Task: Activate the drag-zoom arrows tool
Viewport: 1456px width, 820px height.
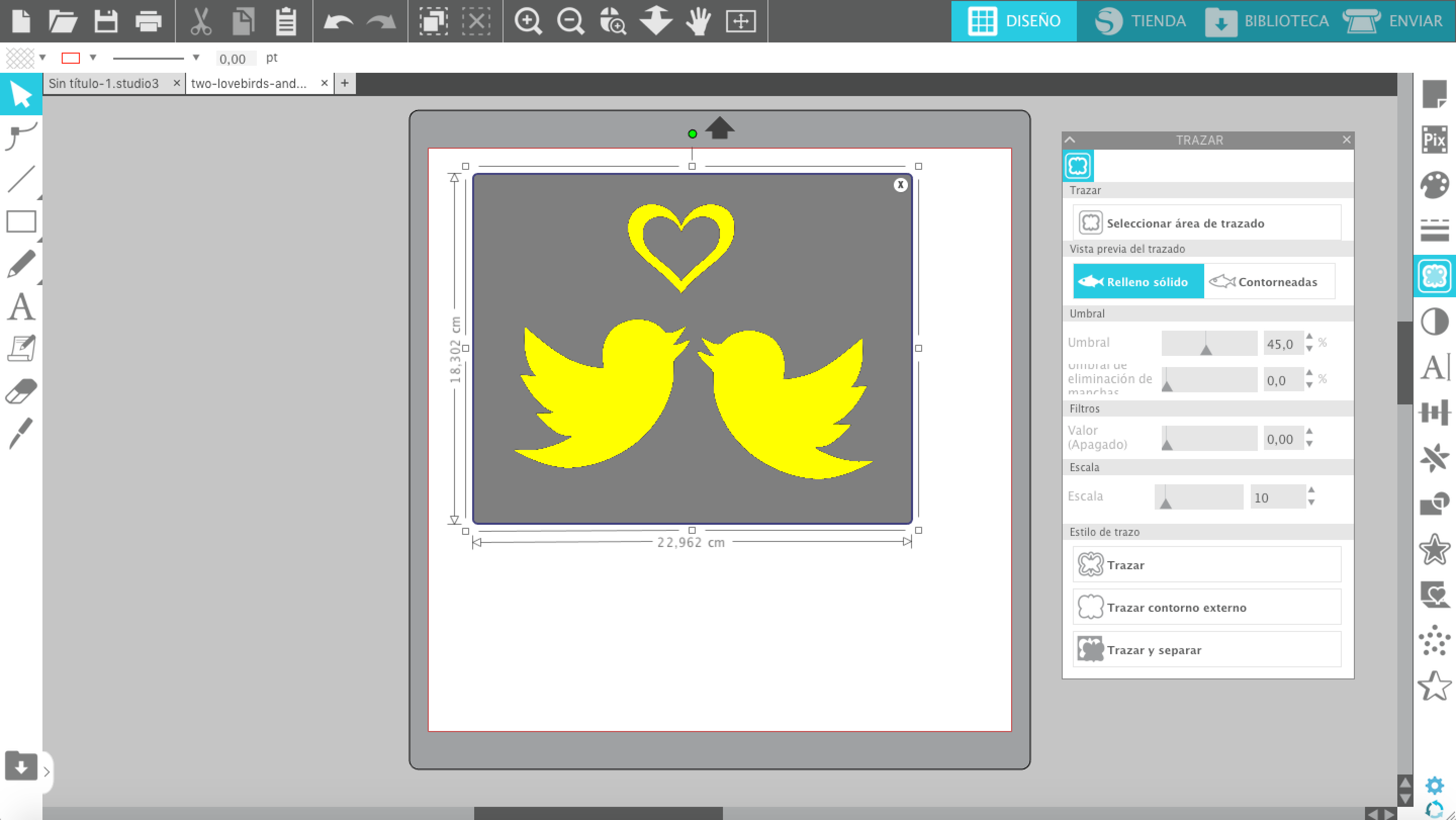Action: coord(656,21)
